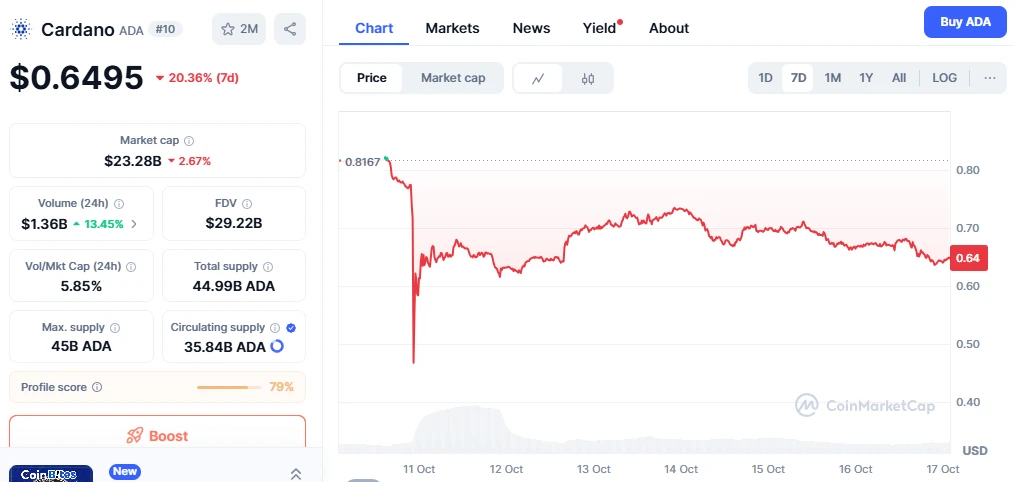Viewport: 1014px width, 482px height.
Task: Toggle chart to Market cap
Action: click(x=453, y=78)
